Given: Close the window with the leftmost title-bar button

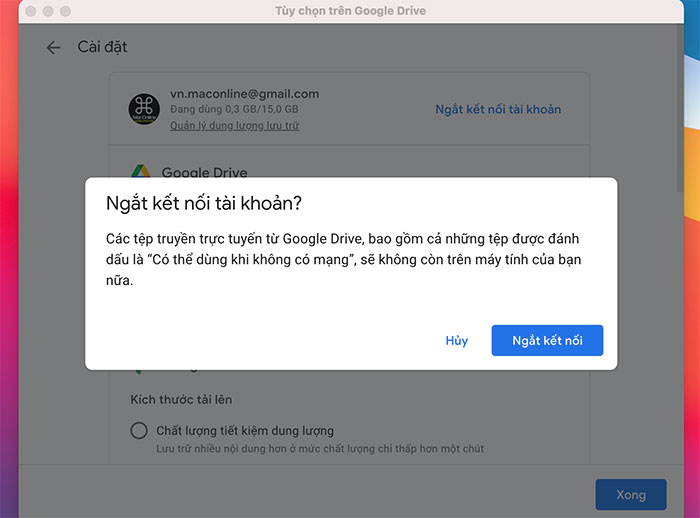Looking at the screenshot, I should click(31, 11).
